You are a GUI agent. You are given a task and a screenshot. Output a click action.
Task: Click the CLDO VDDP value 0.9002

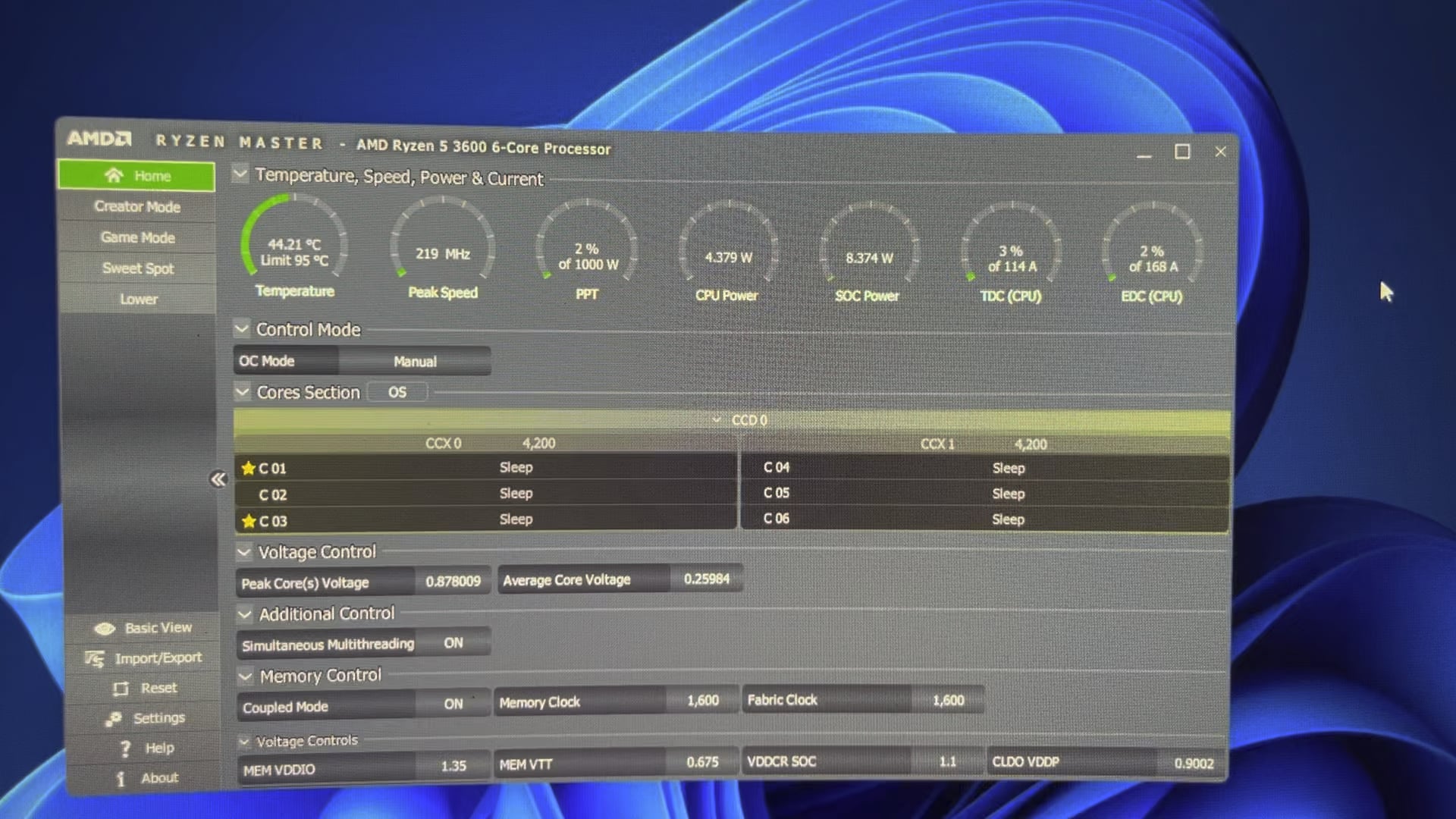(1194, 763)
